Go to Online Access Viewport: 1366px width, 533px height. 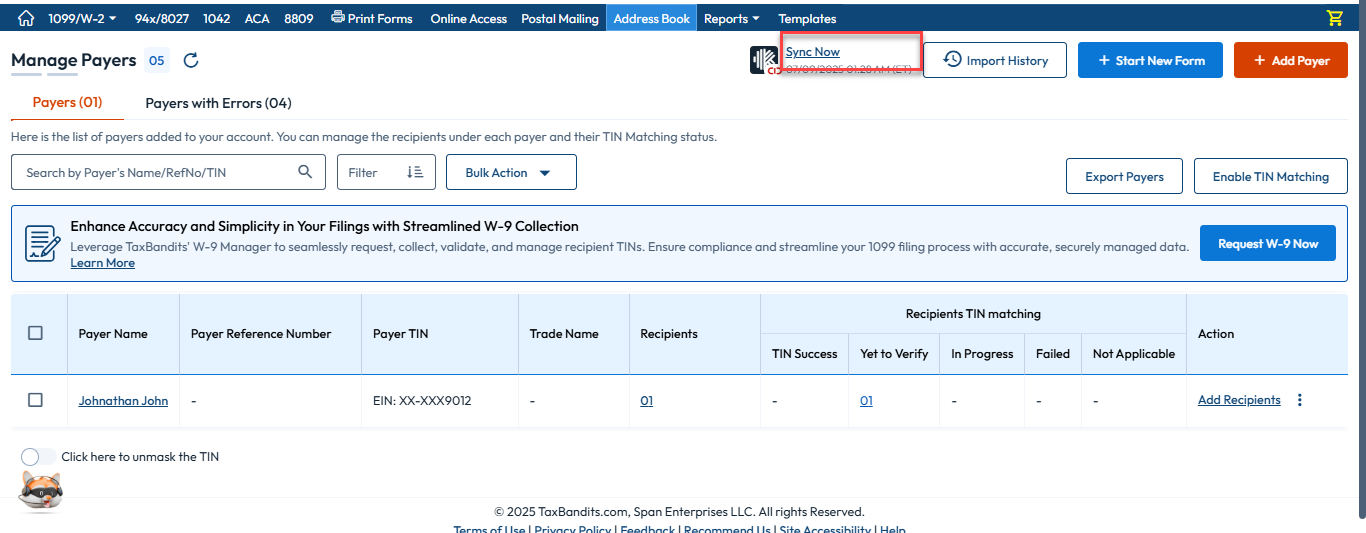(468, 18)
